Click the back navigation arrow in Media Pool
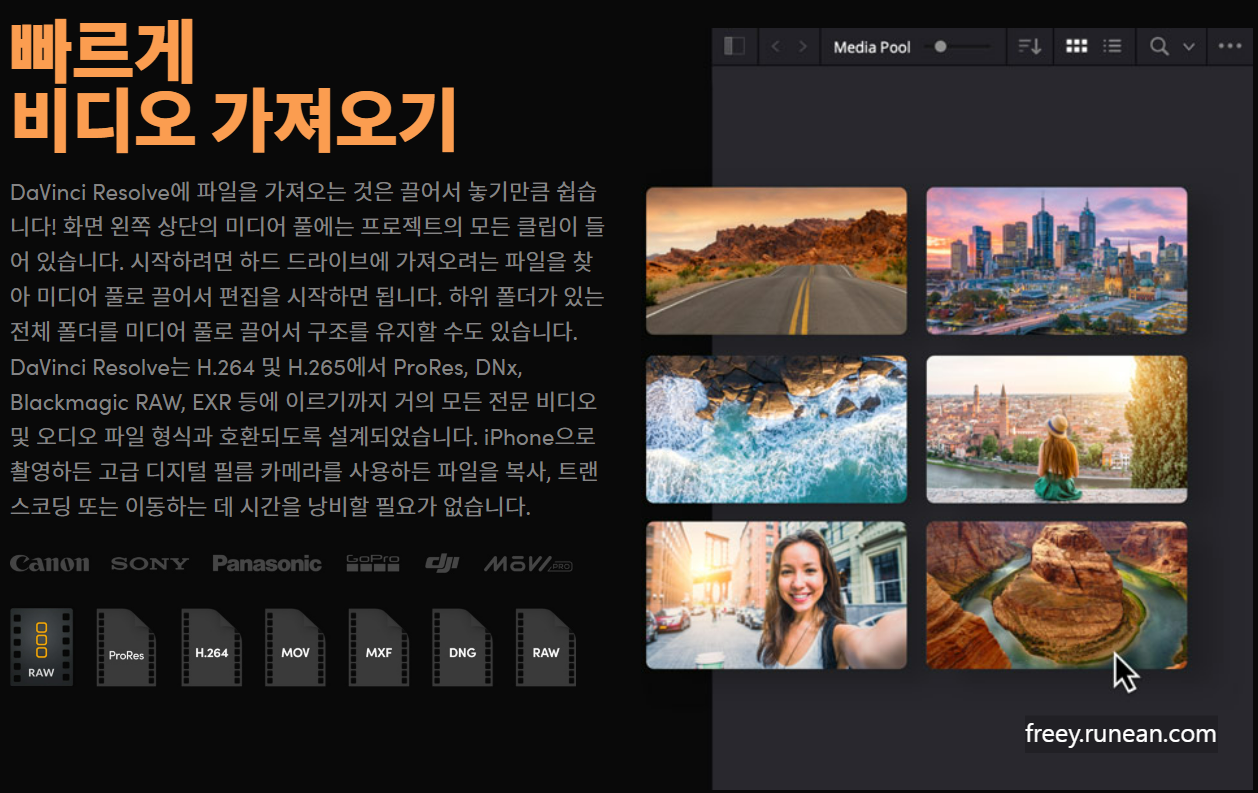This screenshot has width=1258, height=793. (775, 46)
